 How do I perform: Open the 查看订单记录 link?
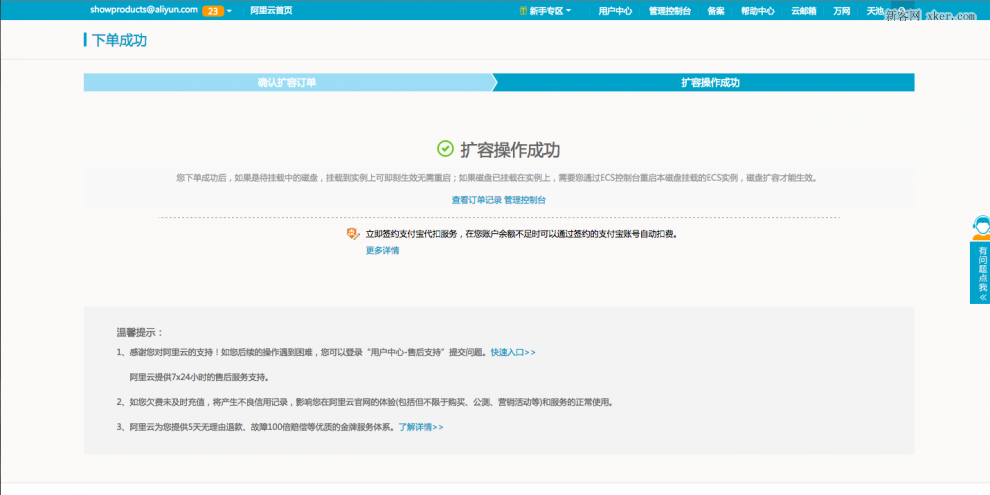476,200
